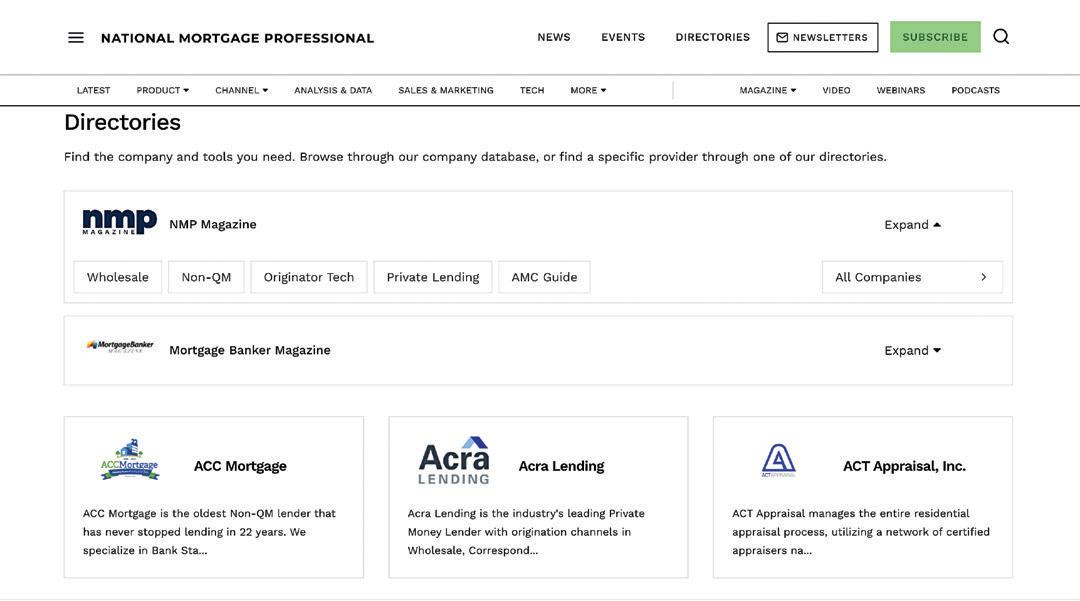This screenshot has width=1080, height=601.
Task: Click the Newsletters button
Action: click(x=822, y=37)
